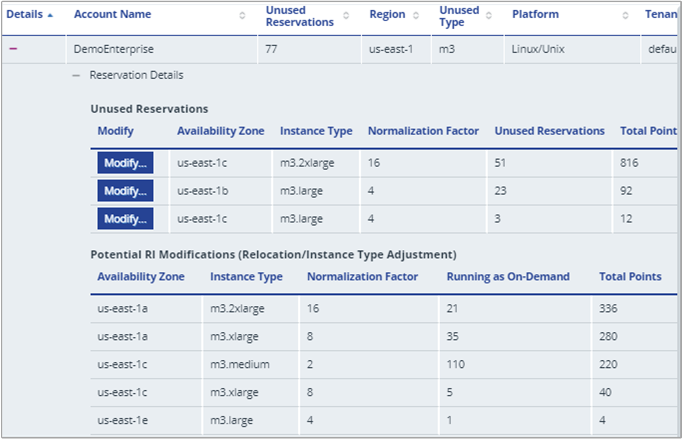The width and height of the screenshot is (683, 439).
Task: Click the Unused Reservations section heading
Action: tap(149, 109)
